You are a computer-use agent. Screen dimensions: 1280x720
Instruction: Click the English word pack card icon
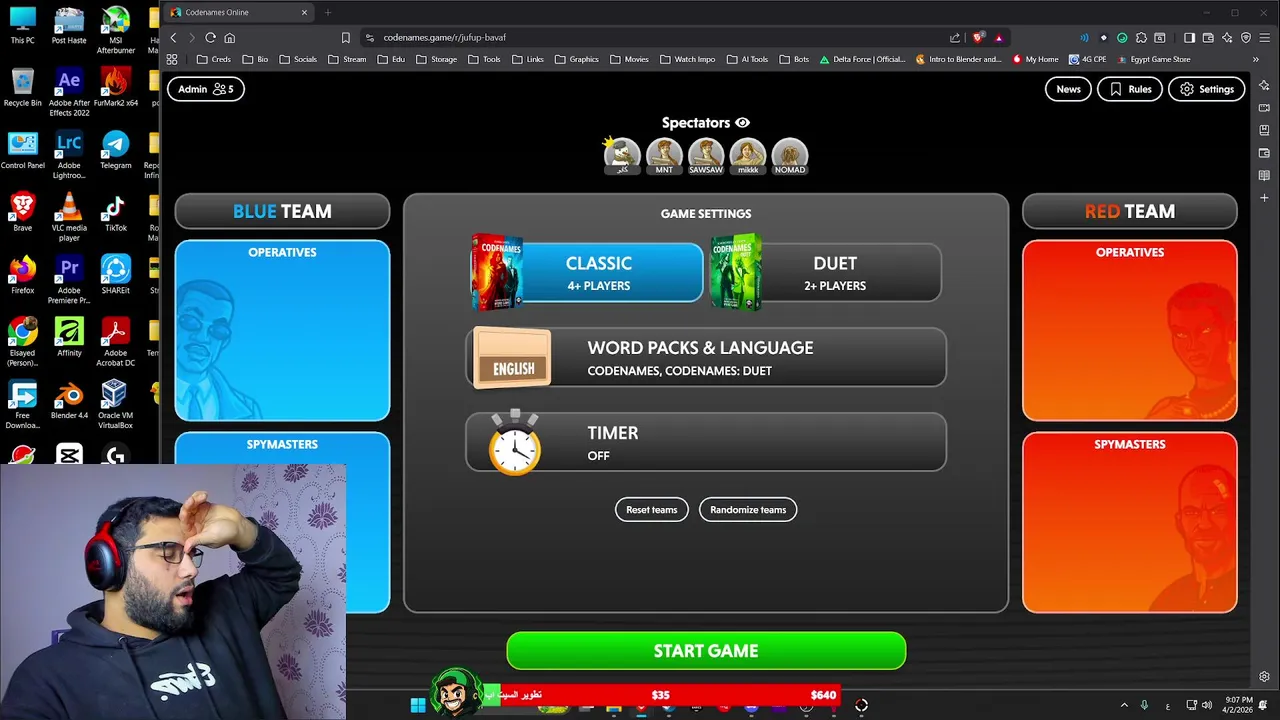[x=512, y=358]
